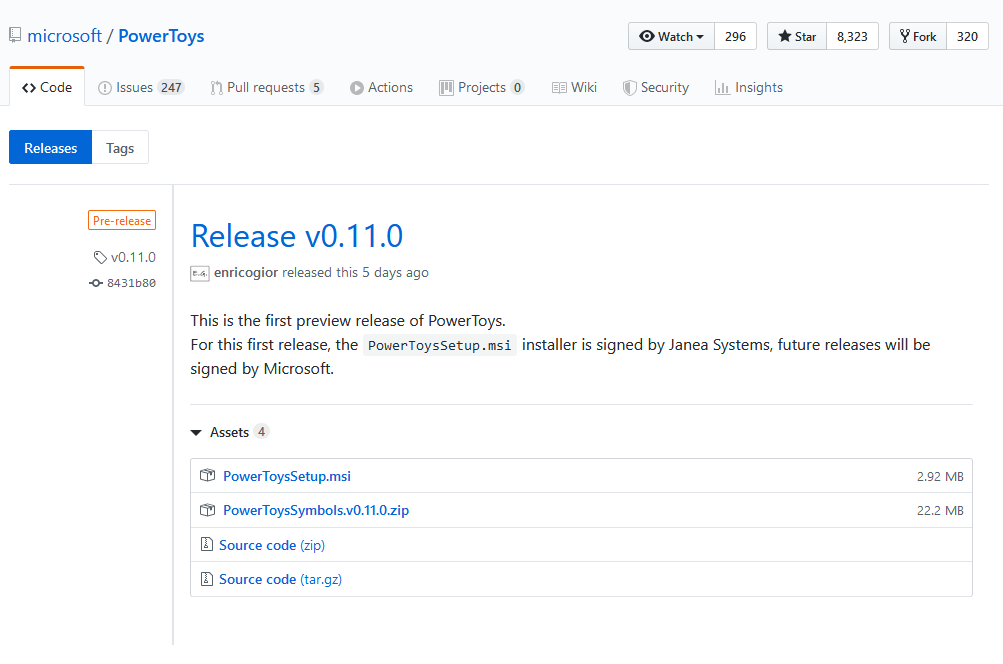Click the package icon beside PowerToysSetup.msi

point(207,475)
